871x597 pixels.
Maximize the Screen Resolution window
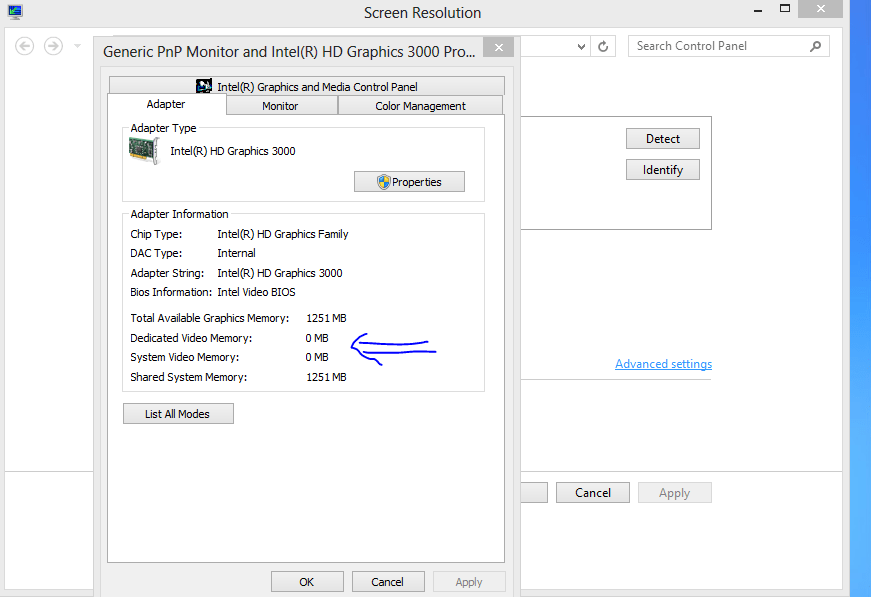784,9
